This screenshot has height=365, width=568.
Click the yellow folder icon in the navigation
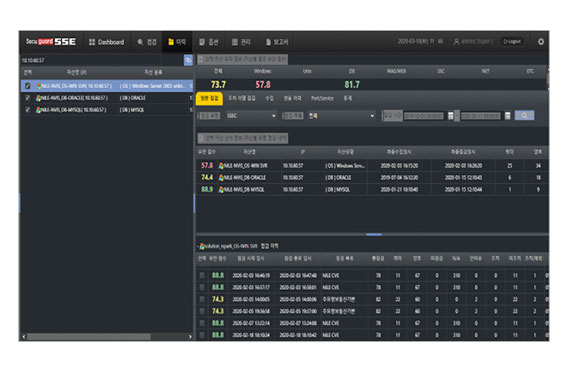tap(171, 42)
